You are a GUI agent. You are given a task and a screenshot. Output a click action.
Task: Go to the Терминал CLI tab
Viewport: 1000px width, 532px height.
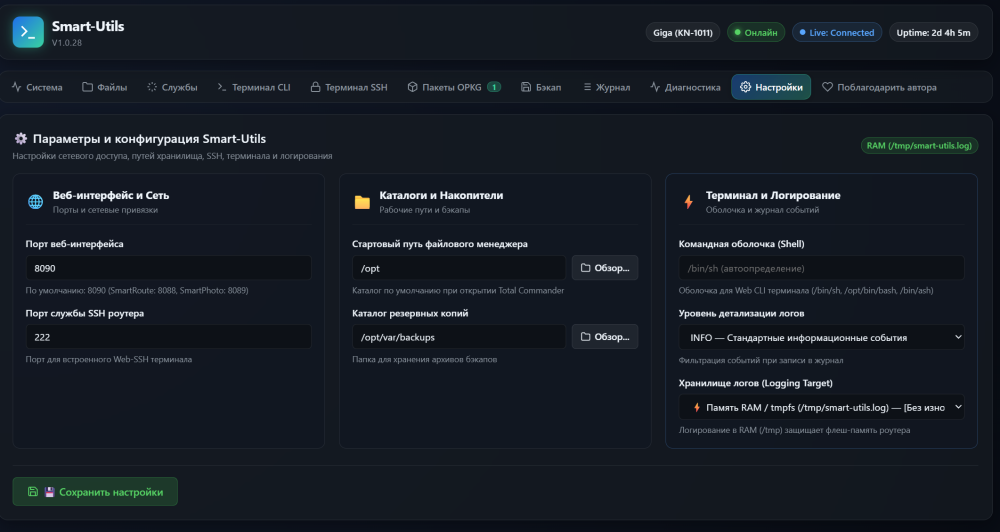click(x=254, y=87)
